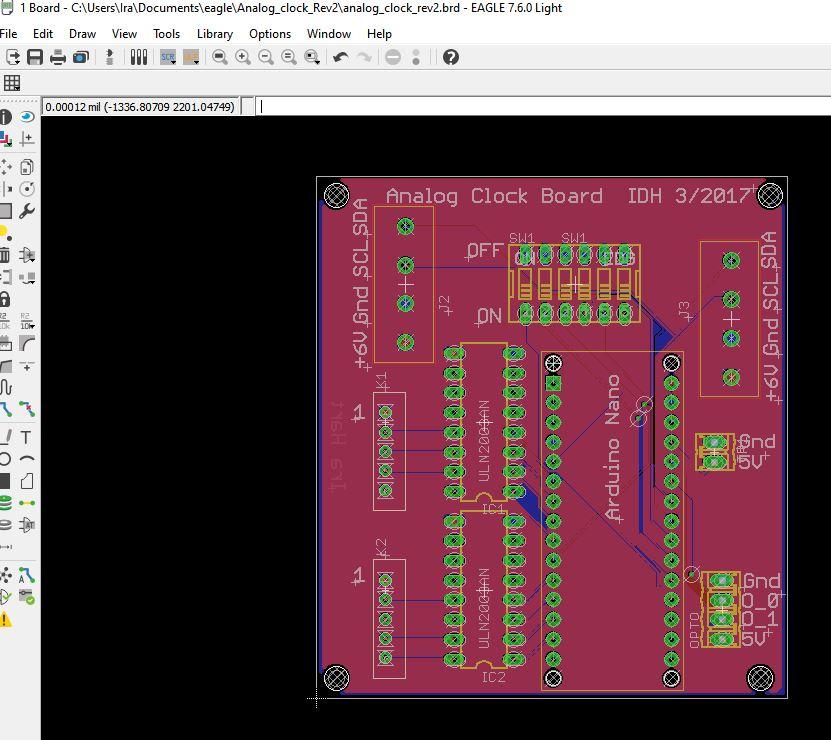Select the Show eye tool
The image size is (831, 740).
pyautogui.click(x=27, y=117)
